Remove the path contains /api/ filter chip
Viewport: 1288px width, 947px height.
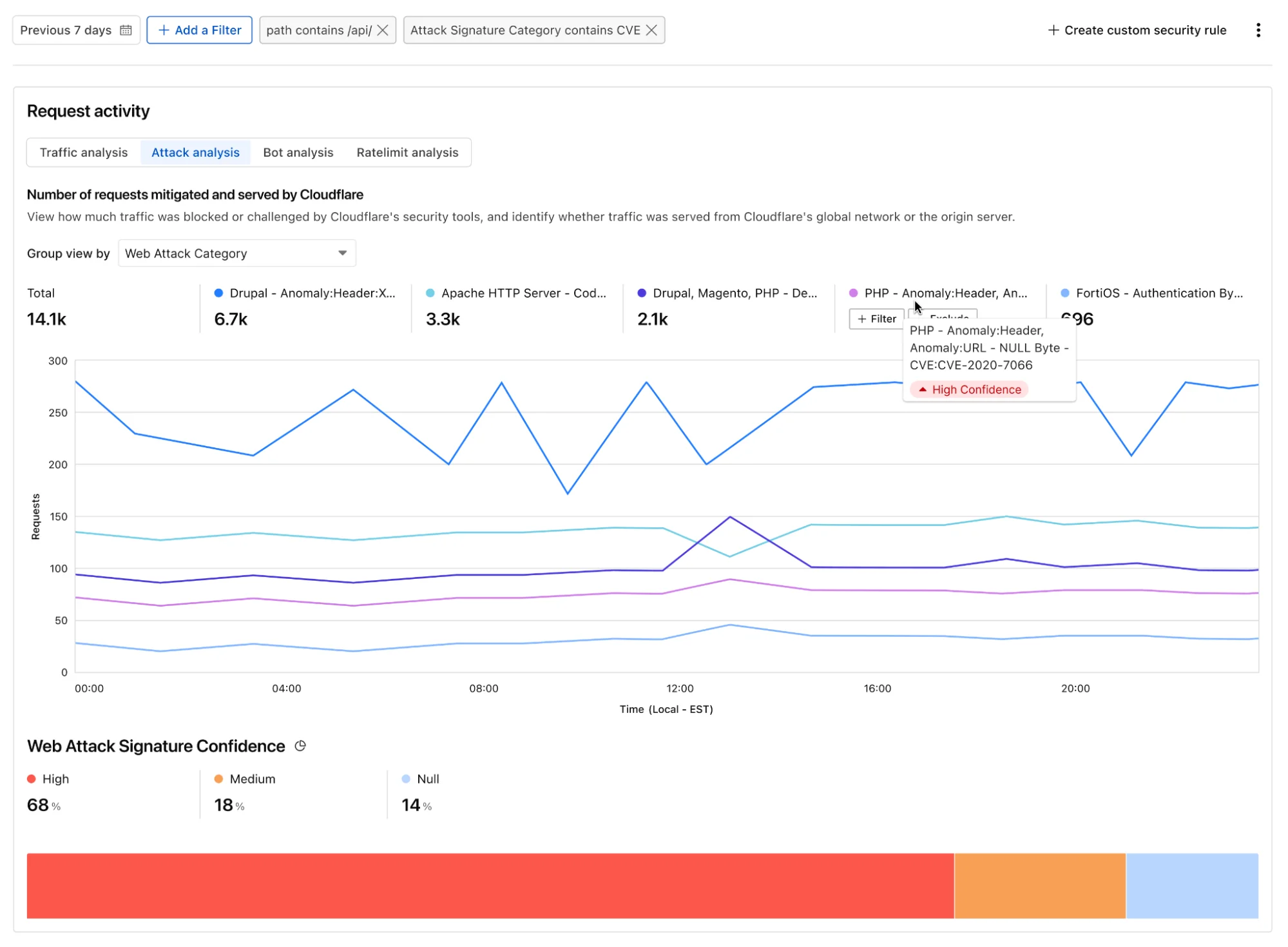coord(381,30)
